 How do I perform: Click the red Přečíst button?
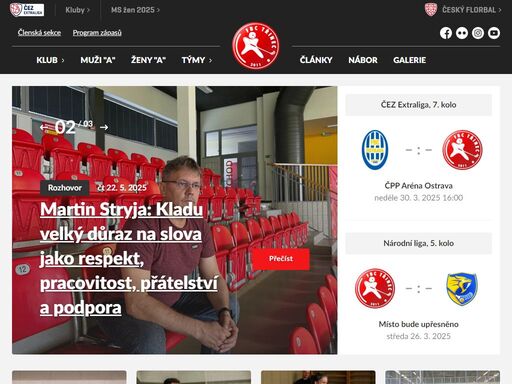point(281,259)
